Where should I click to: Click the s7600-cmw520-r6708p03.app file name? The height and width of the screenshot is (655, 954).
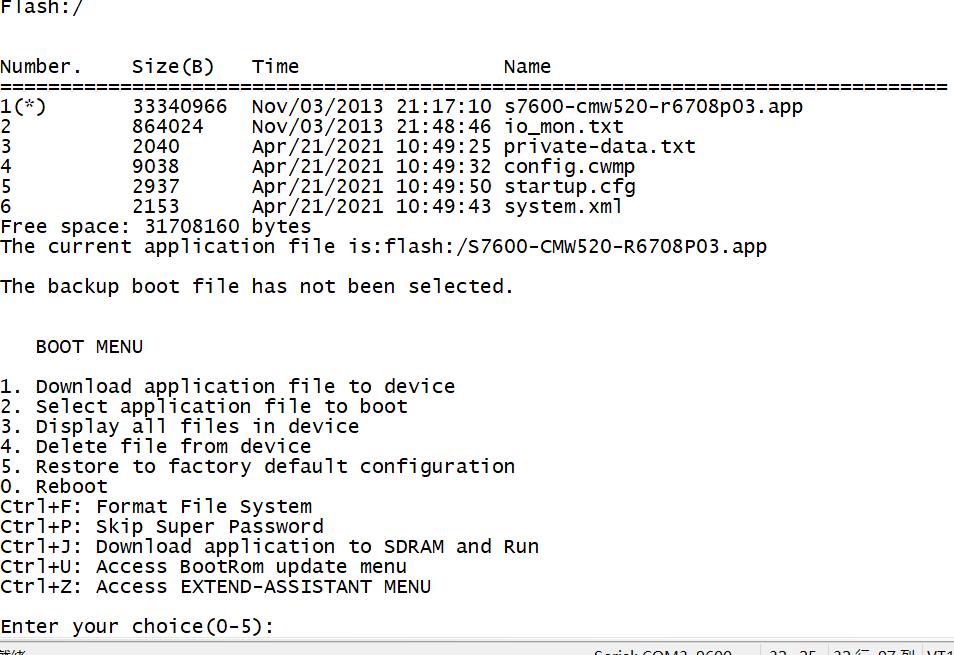(653, 107)
